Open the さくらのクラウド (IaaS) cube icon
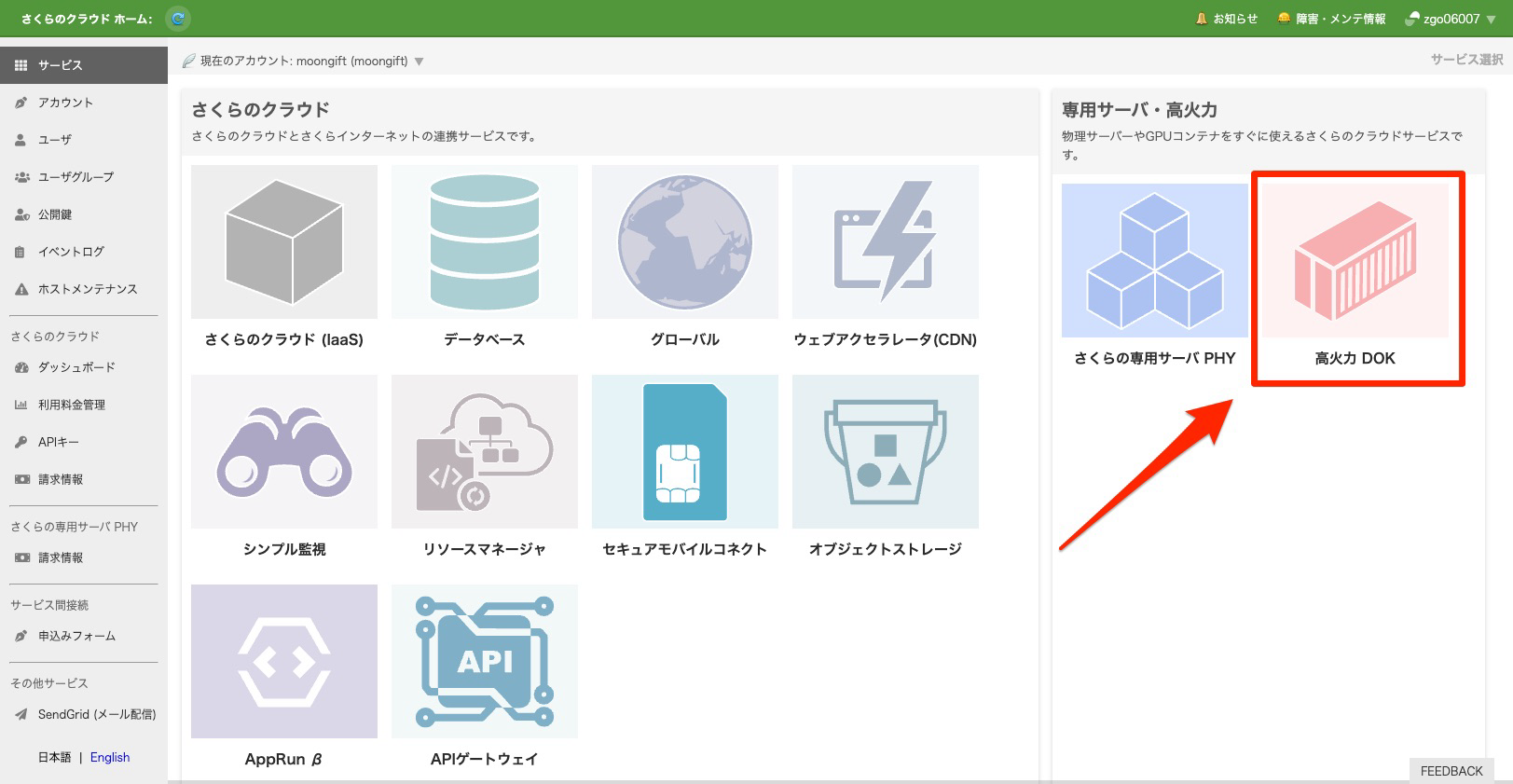Image resolution: width=1513 pixels, height=784 pixels. tap(284, 242)
